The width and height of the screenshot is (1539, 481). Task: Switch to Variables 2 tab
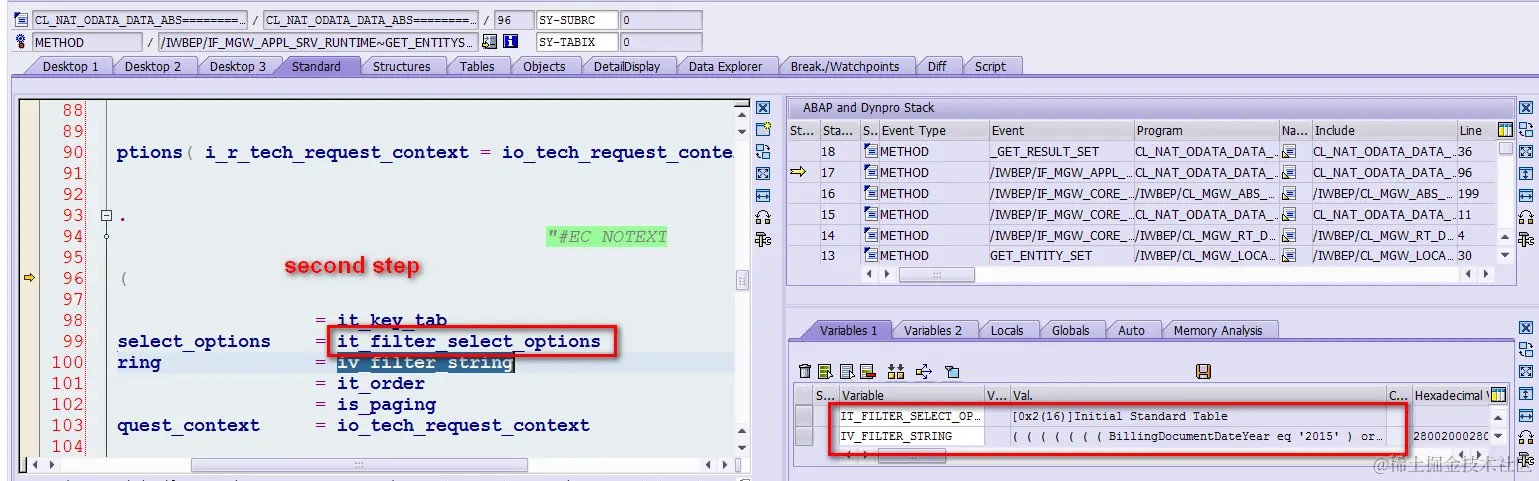click(x=932, y=330)
